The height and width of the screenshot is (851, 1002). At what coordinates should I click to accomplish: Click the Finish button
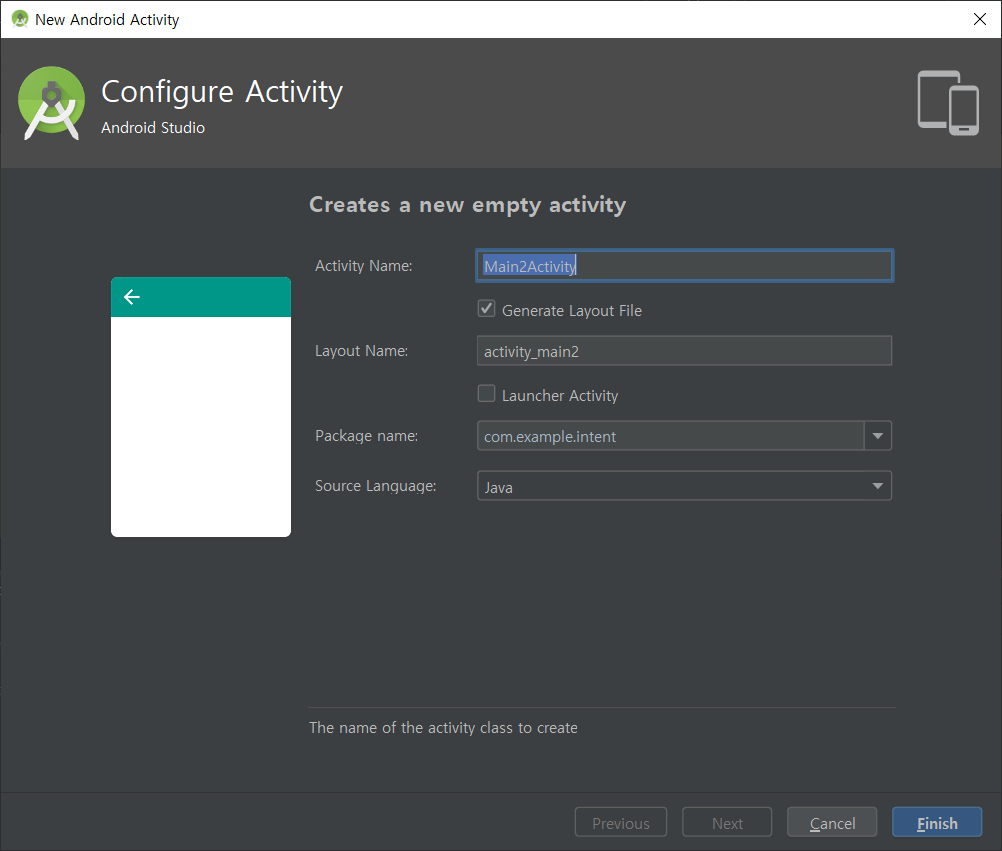point(937,822)
